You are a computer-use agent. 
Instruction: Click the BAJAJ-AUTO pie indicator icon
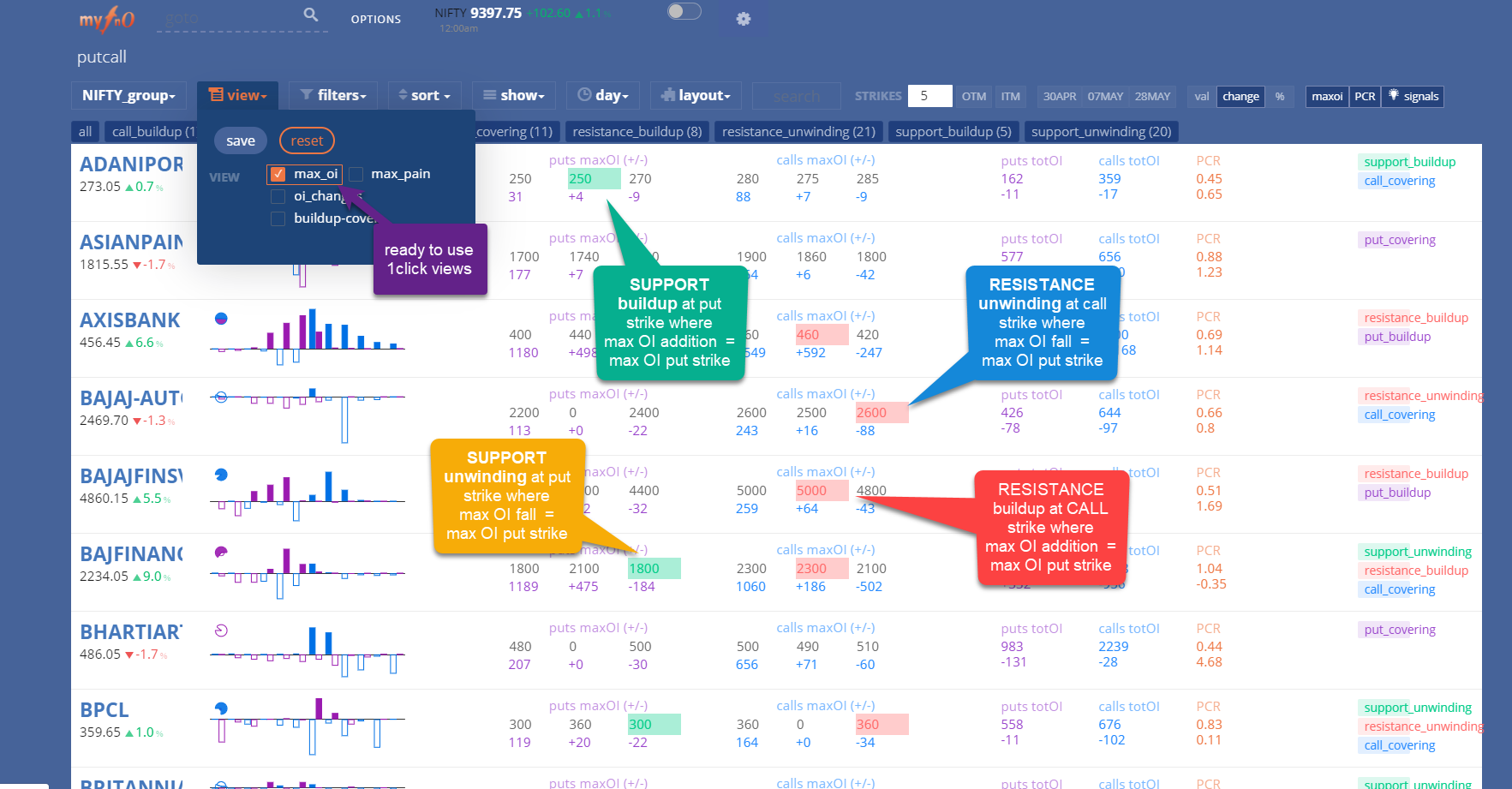tap(221, 397)
